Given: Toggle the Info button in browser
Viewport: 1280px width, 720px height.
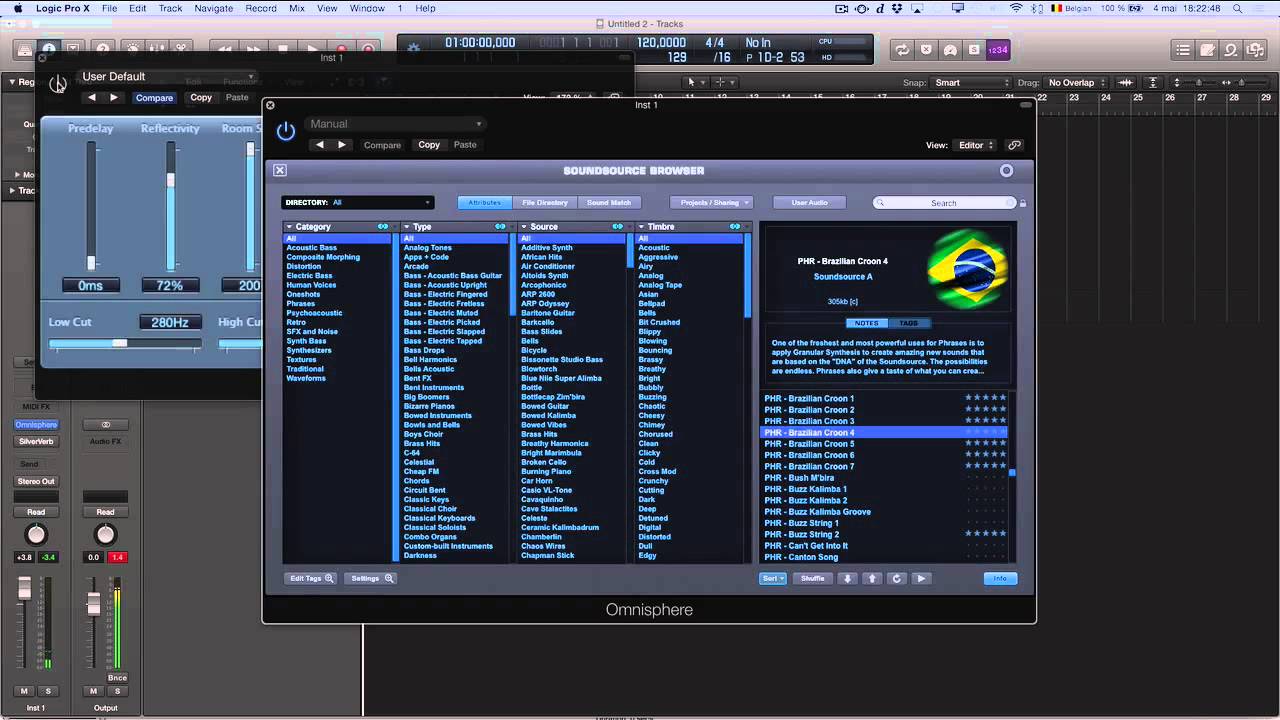Looking at the screenshot, I should click(x=1000, y=578).
